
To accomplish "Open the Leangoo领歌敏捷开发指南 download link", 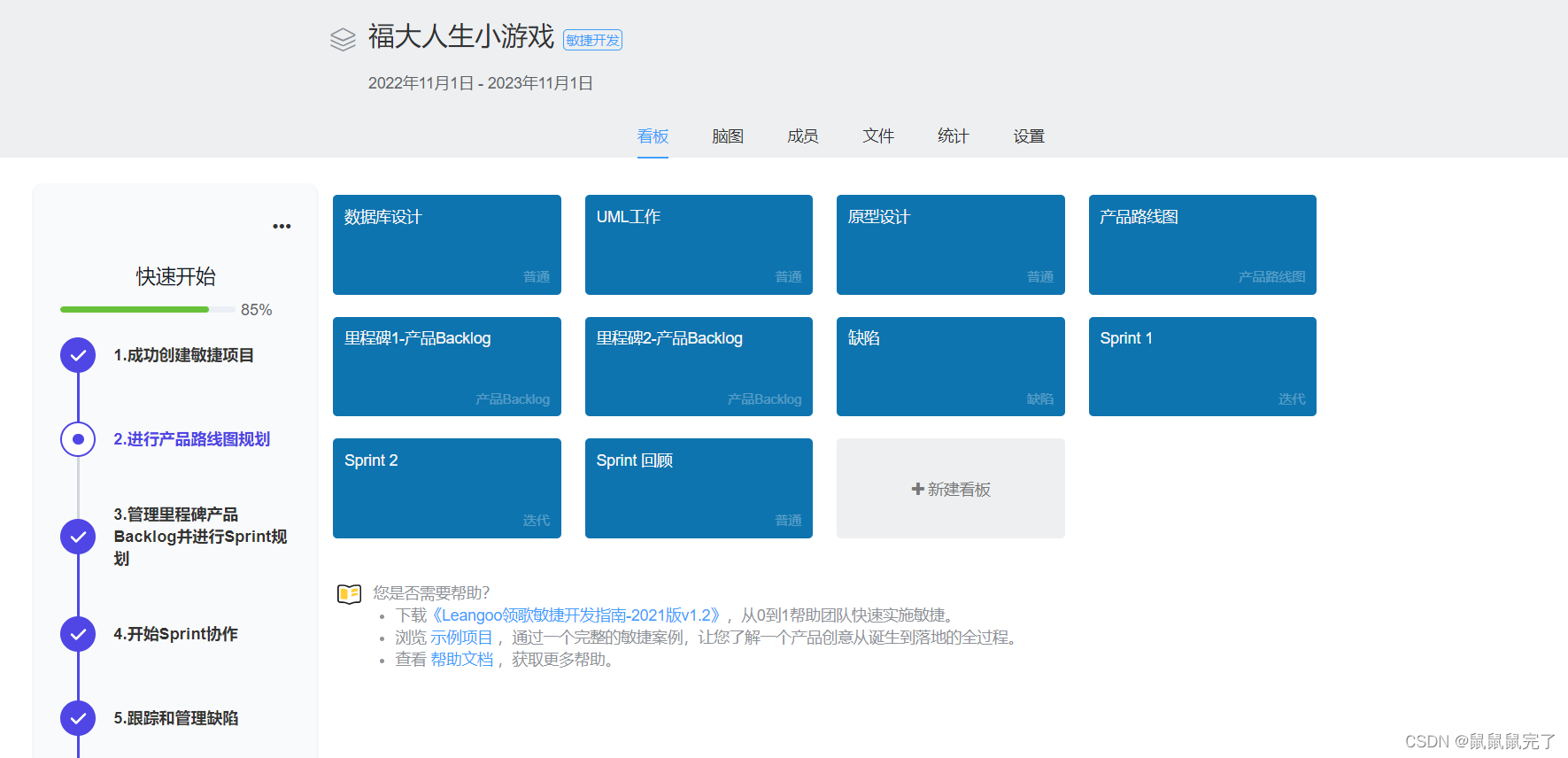I will coord(576,615).
